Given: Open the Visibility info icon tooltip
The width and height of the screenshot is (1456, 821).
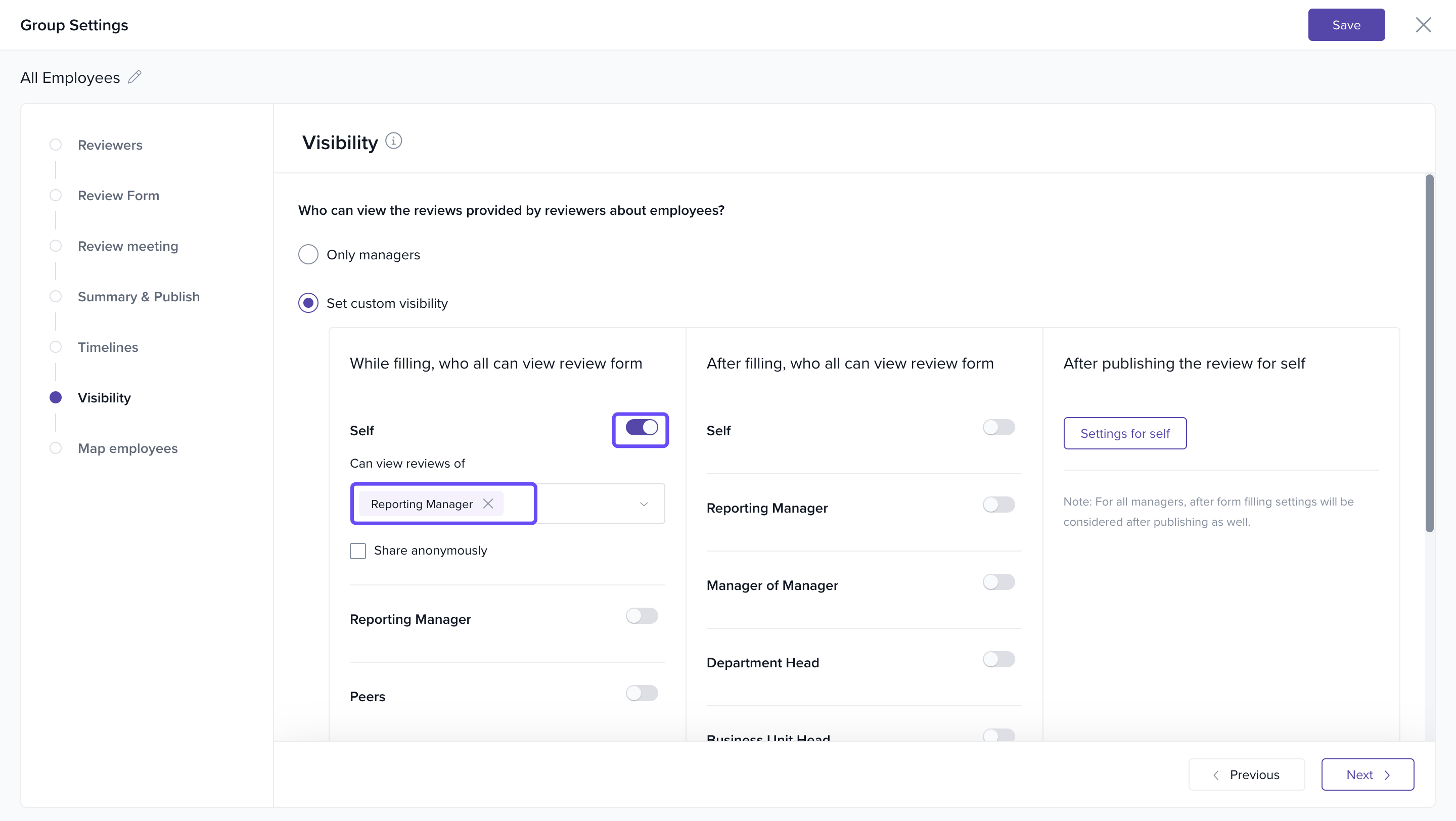Looking at the screenshot, I should click(x=393, y=141).
